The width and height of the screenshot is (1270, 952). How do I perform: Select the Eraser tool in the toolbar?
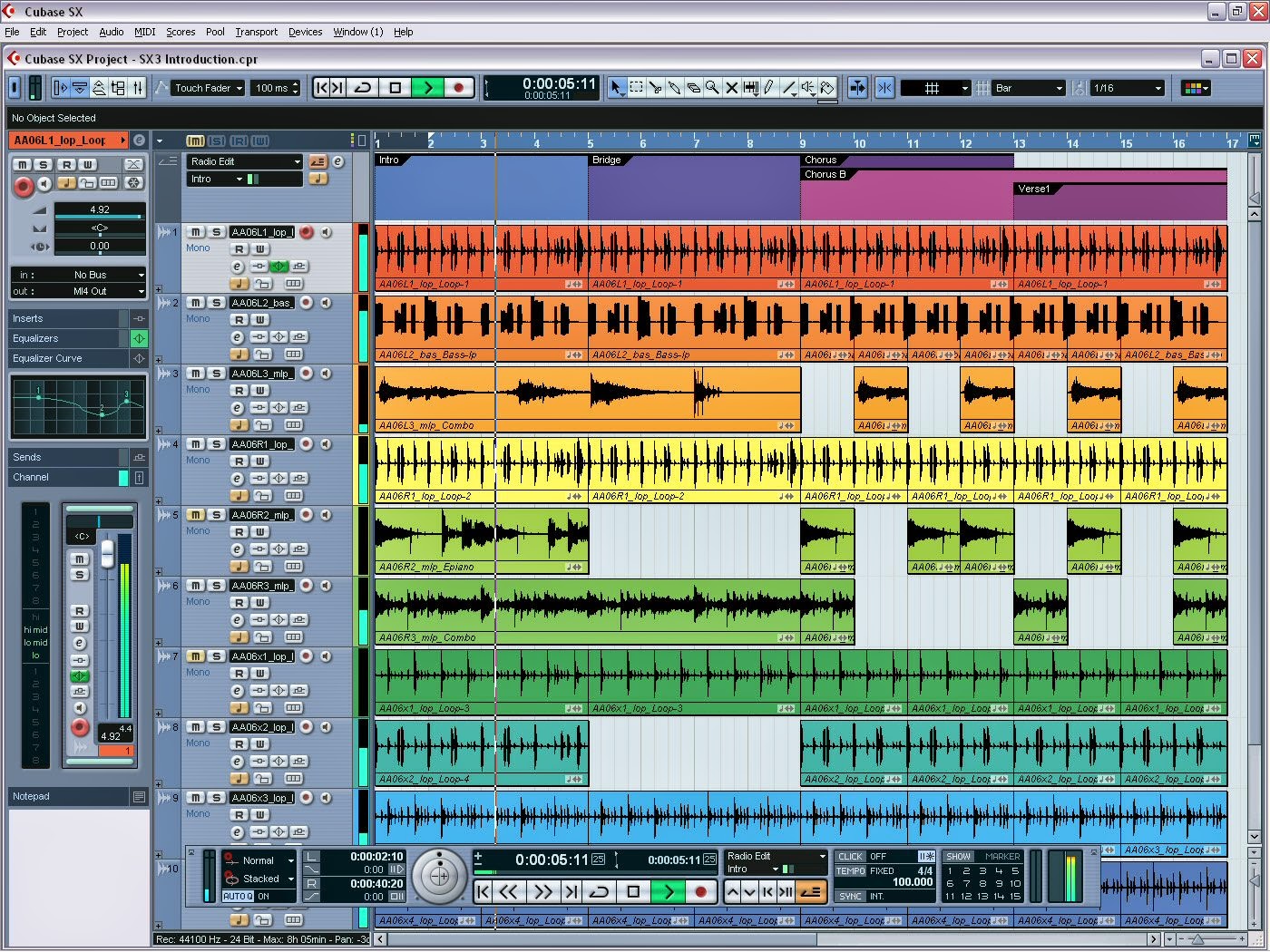[x=693, y=87]
